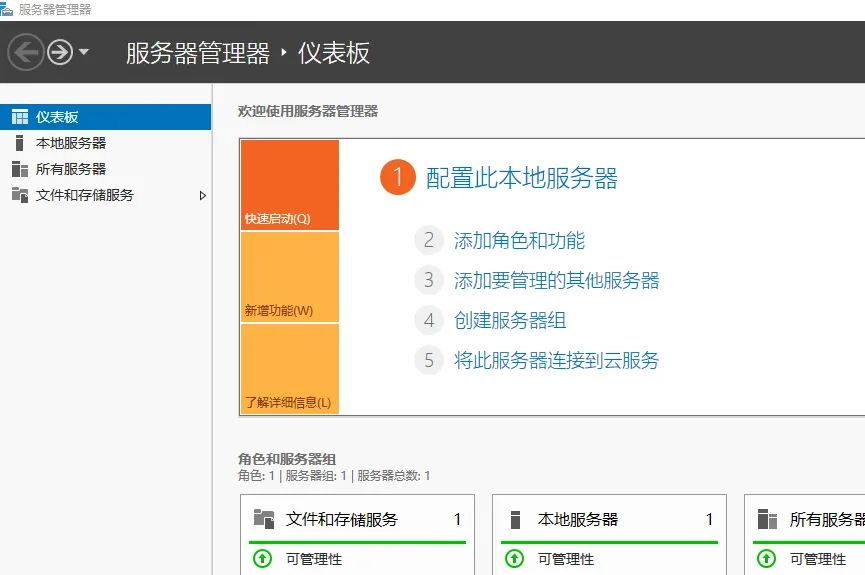865x575 pixels.
Task: Switch to the 新增功能(W) tile
Action: 289,277
